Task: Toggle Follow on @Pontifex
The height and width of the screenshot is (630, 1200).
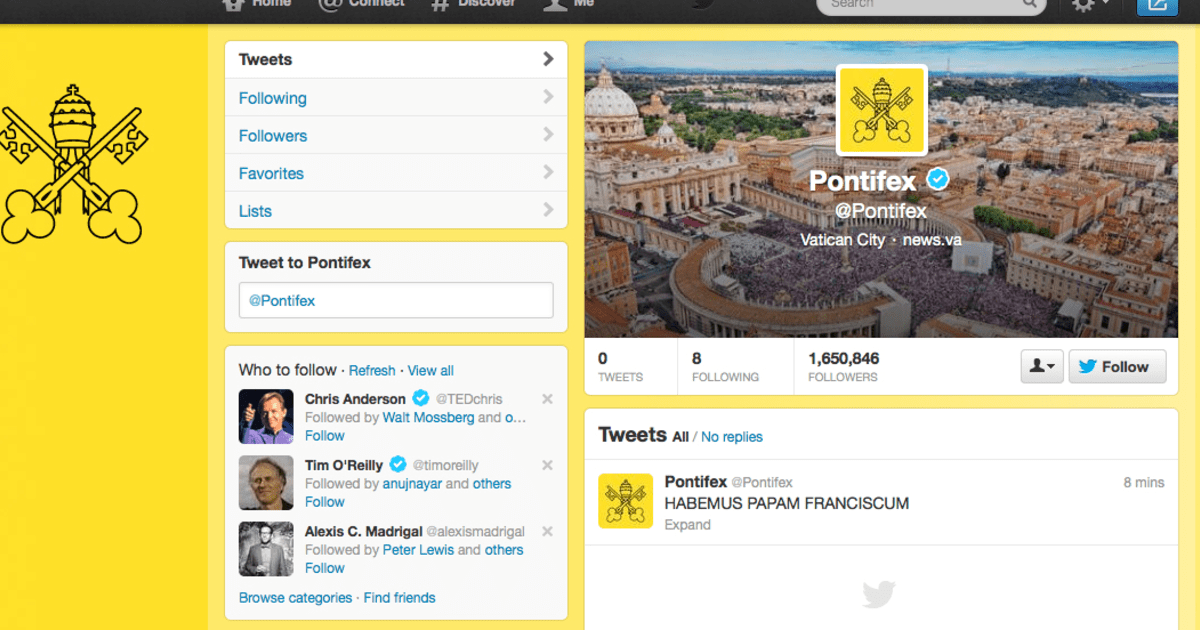Action: tap(1117, 366)
